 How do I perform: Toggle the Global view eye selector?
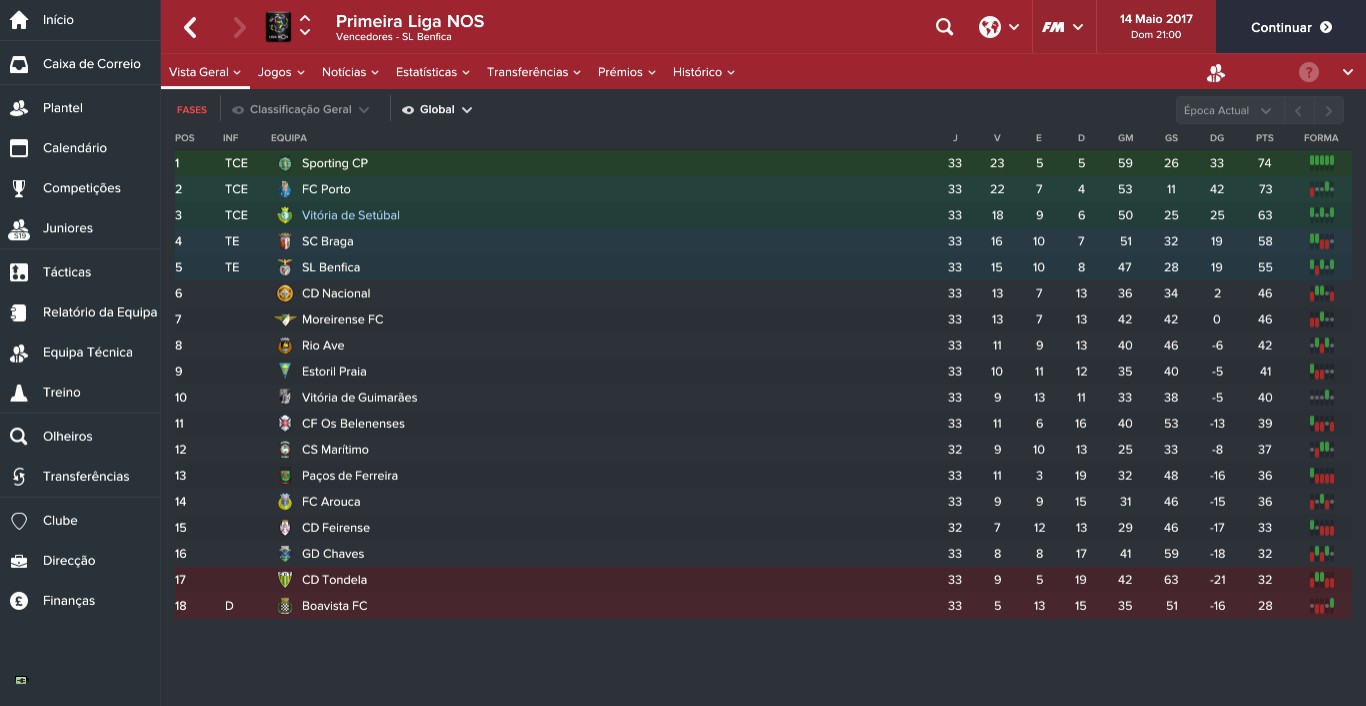point(437,110)
